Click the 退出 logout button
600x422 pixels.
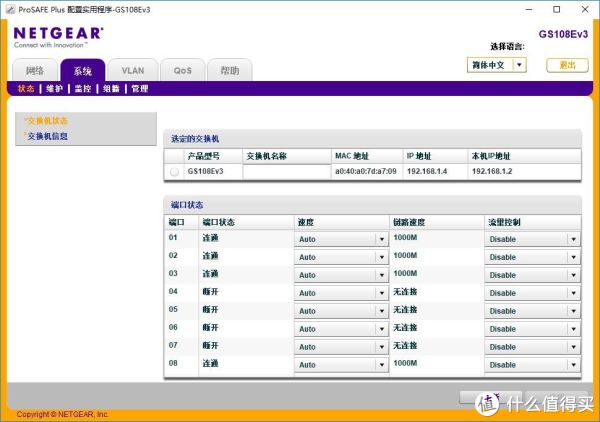(x=567, y=65)
